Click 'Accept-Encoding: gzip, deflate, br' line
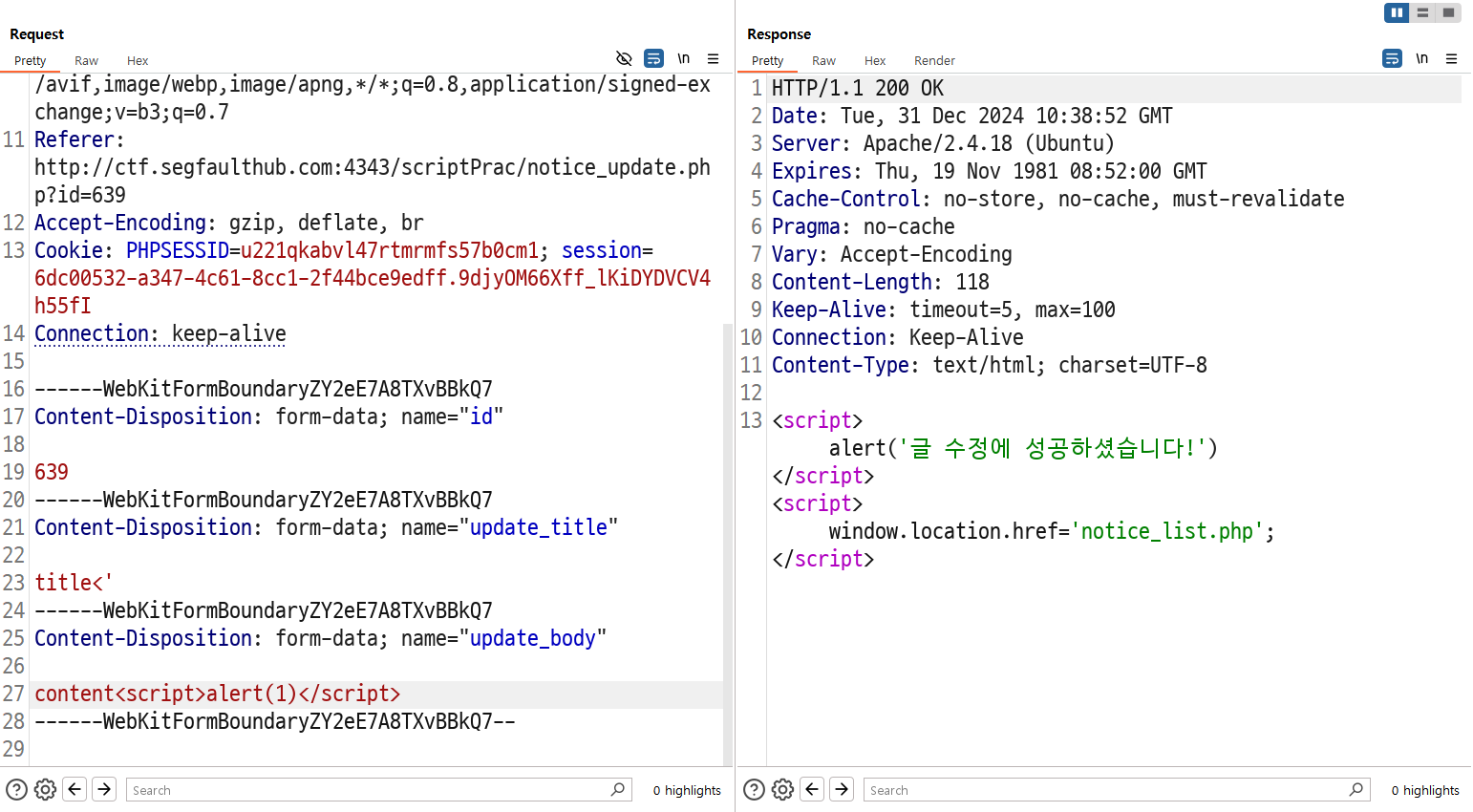The width and height of the screenshot is (1473, 812). coord(229,223)
